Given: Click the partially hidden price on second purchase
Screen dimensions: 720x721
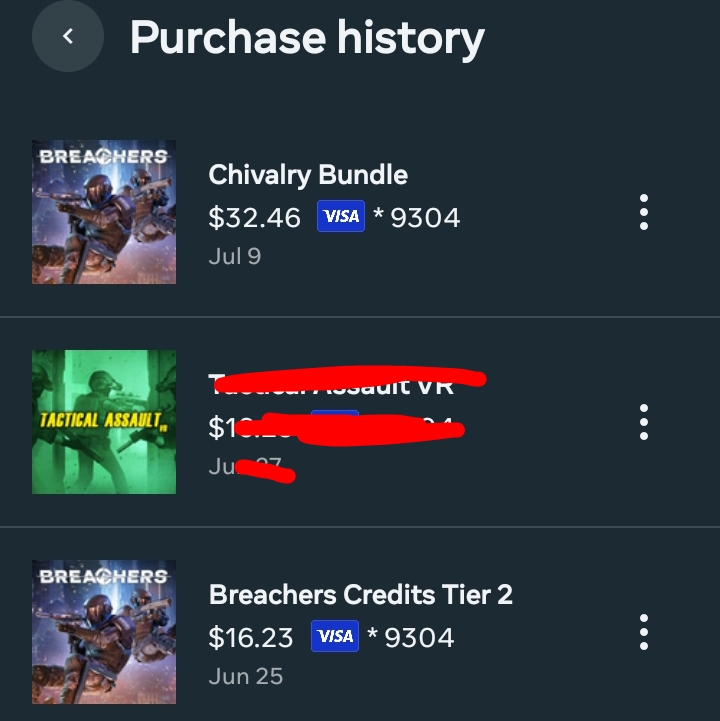Looking at the screenshot, I should (x=251, y=427).
